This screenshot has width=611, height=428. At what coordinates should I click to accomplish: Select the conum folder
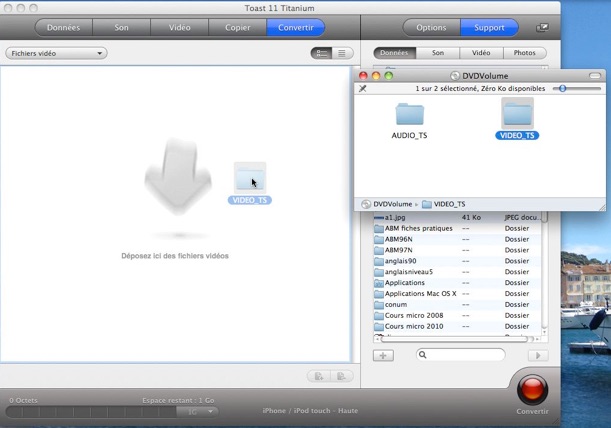coord(457,305)
